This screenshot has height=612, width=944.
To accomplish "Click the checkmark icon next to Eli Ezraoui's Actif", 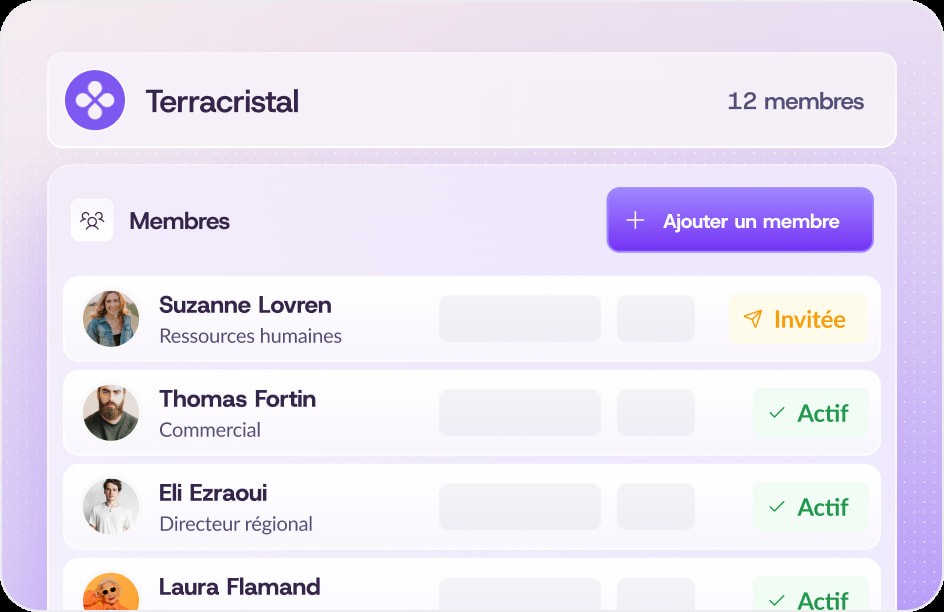I will (774, 507).
